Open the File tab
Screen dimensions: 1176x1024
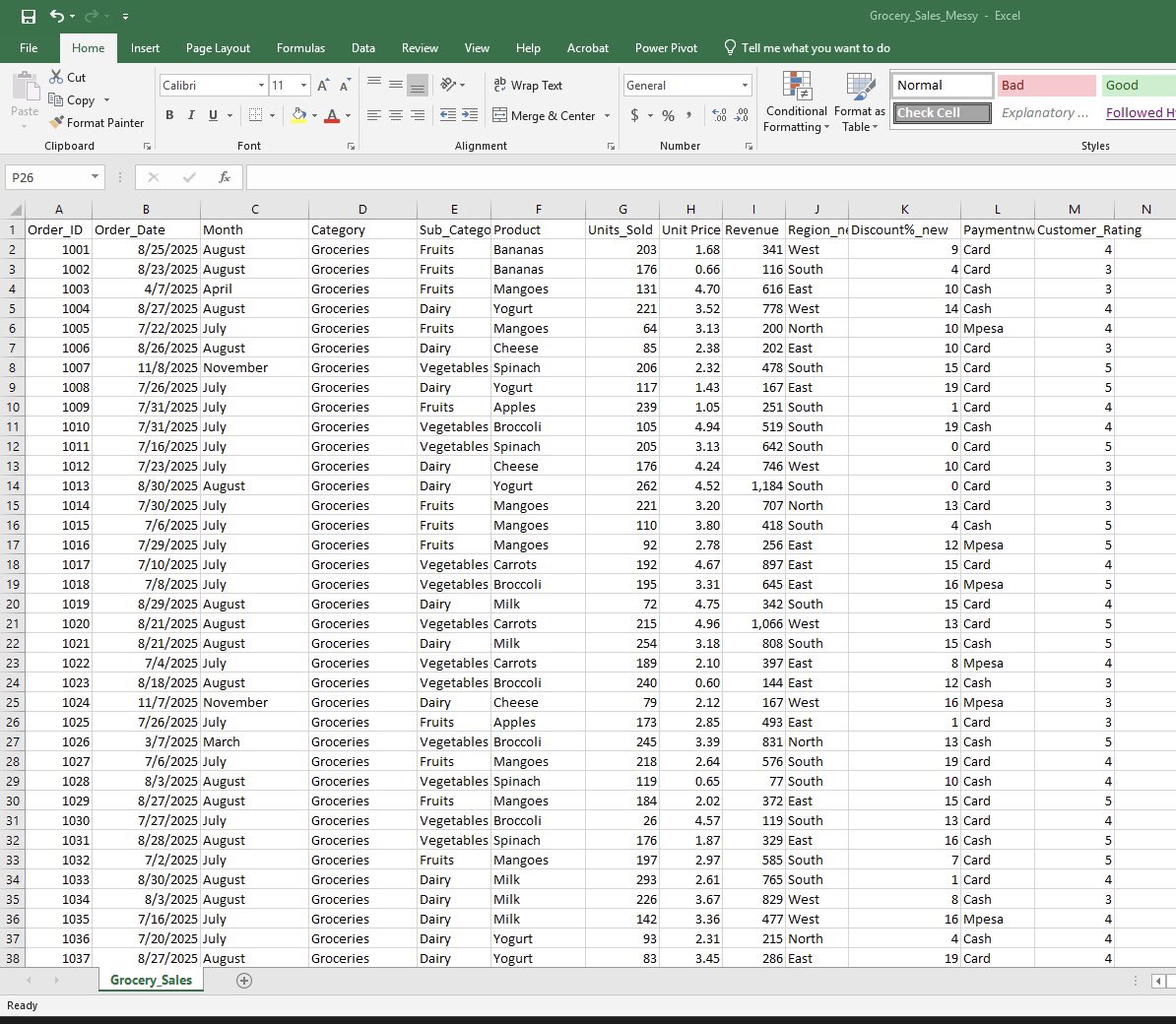pyautogui.click(x=29, y=48)
